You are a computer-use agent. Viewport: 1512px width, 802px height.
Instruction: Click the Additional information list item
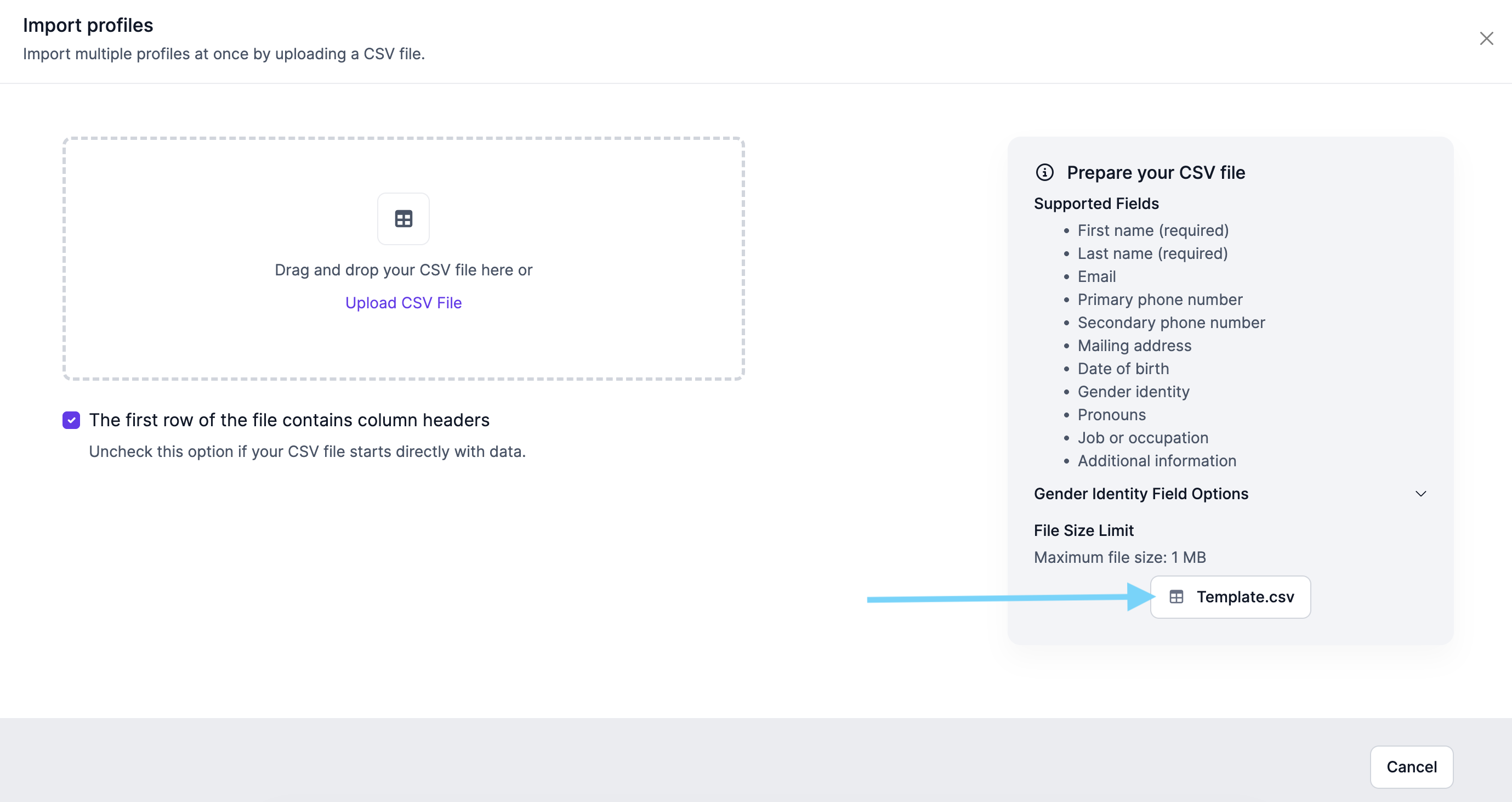(1157, 461)
